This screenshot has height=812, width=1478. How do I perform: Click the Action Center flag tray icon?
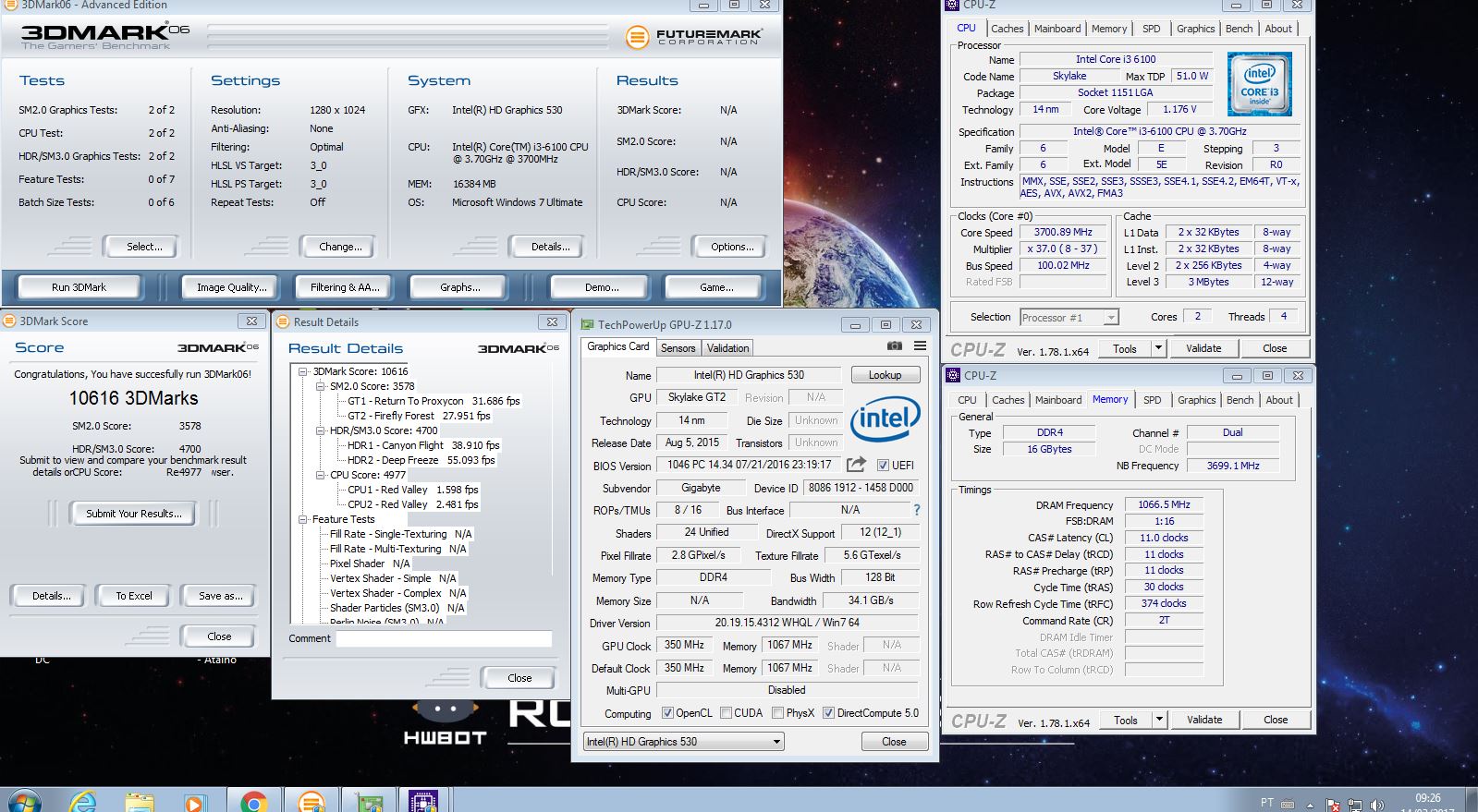tap(1333, 806)
